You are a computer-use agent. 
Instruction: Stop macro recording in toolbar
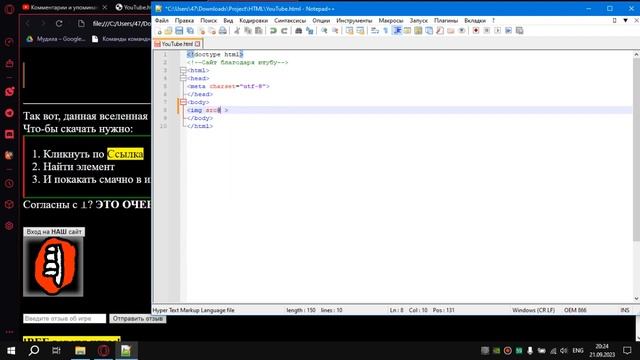487,31
